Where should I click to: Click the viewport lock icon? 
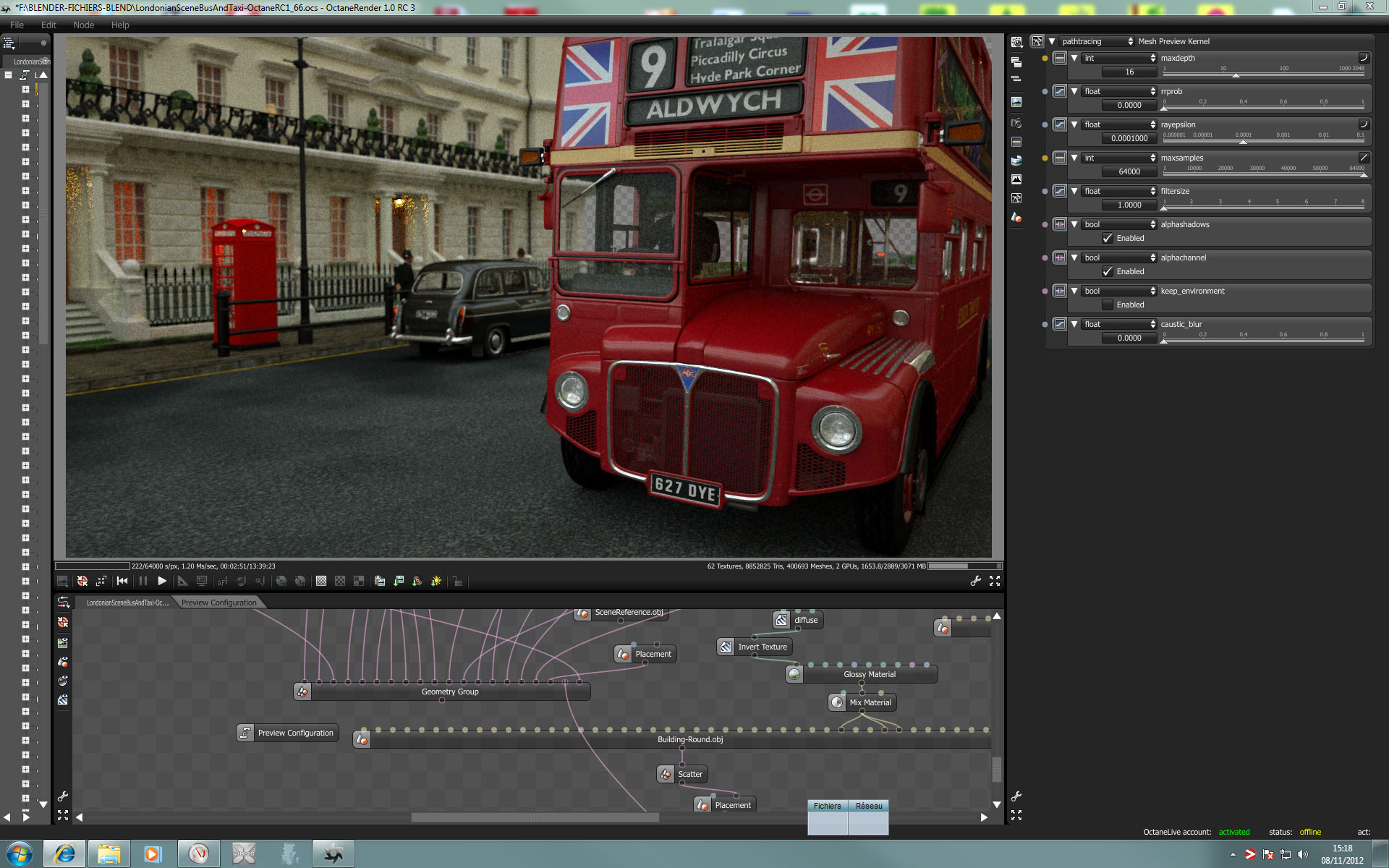click(x=457, y=581)
